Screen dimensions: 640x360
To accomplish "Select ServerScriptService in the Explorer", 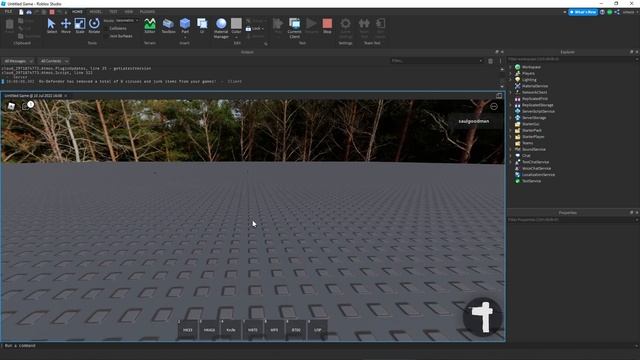I will pyautogui.click(x=538, y=111).
